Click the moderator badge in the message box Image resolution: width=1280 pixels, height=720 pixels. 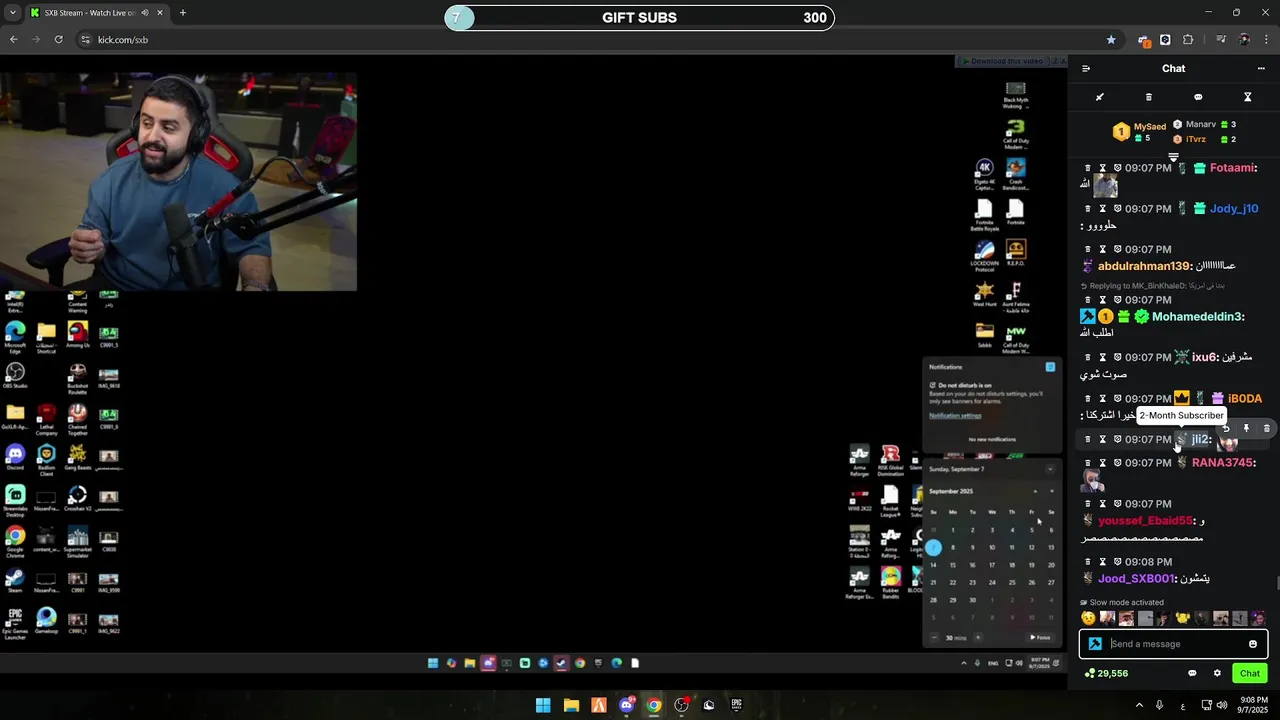click(1095, 644)
